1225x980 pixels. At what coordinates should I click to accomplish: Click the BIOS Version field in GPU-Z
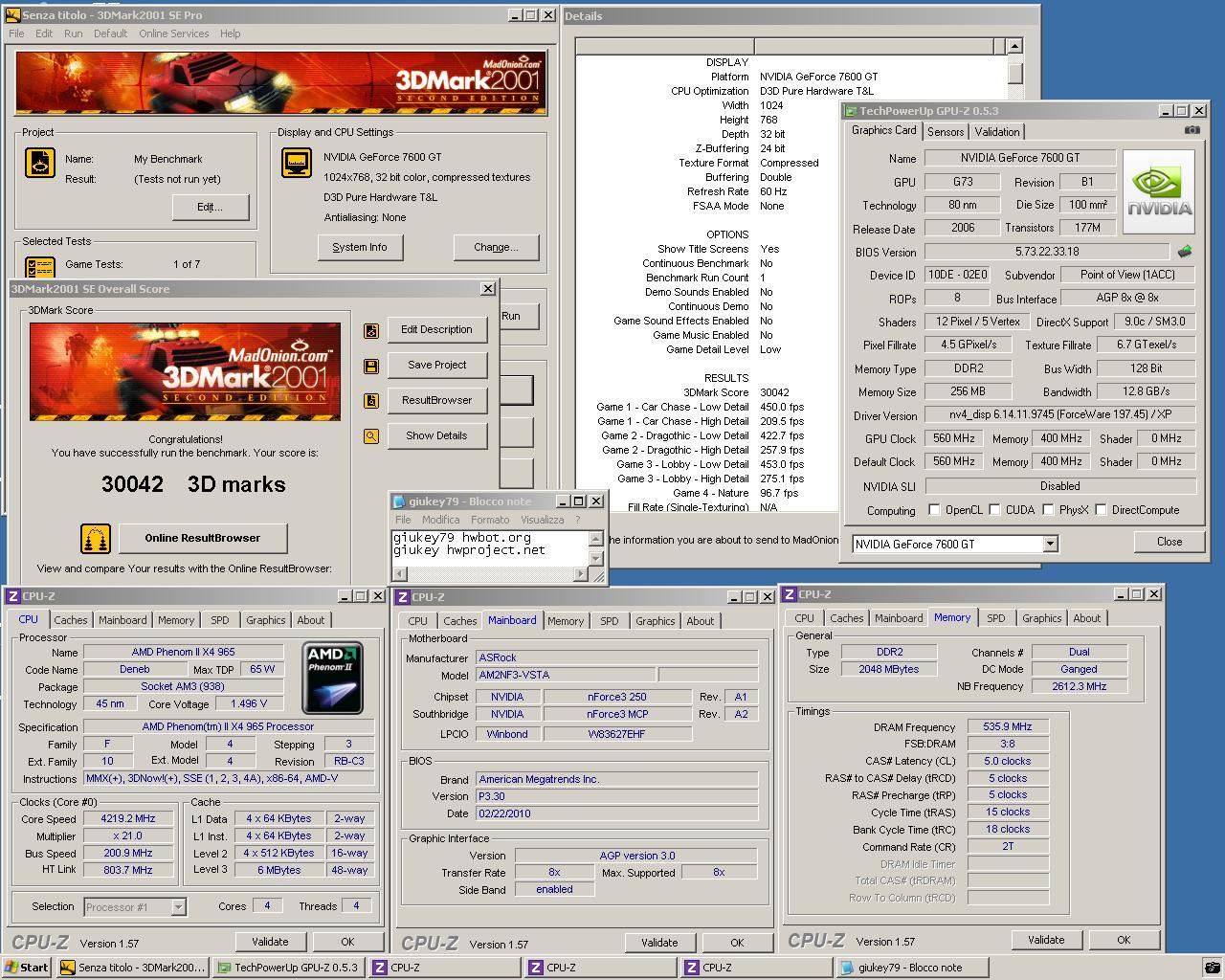(1047, 253)
